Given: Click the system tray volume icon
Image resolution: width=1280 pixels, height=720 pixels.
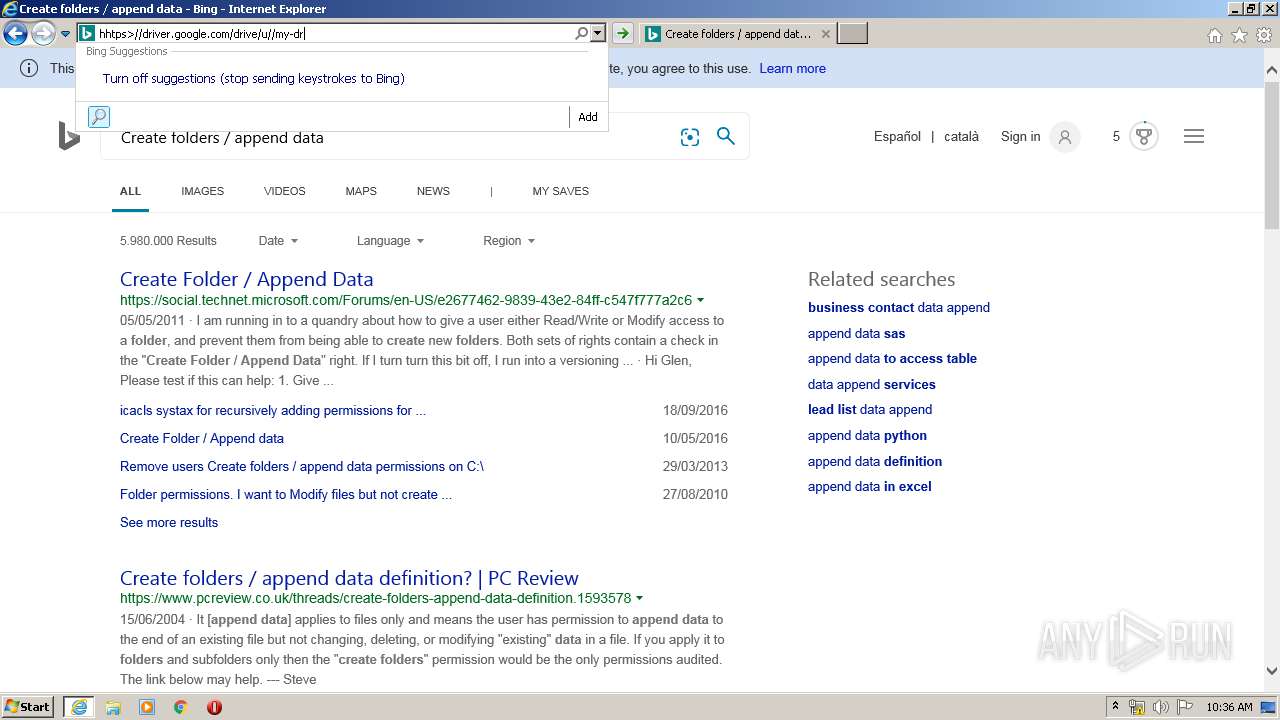Looking at the screenshot, I should pyautogui.click(x=1160, y=707).
